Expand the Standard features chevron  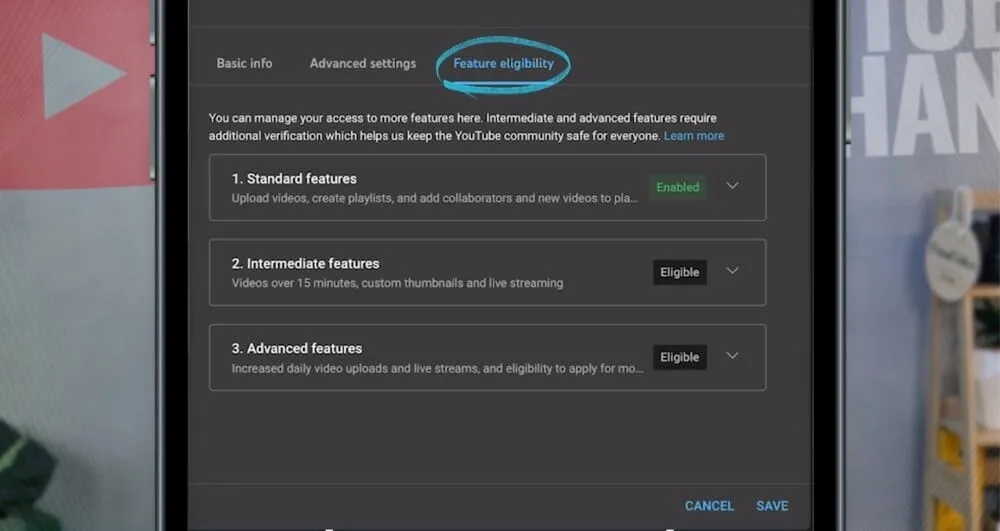(x=732, y=186)
